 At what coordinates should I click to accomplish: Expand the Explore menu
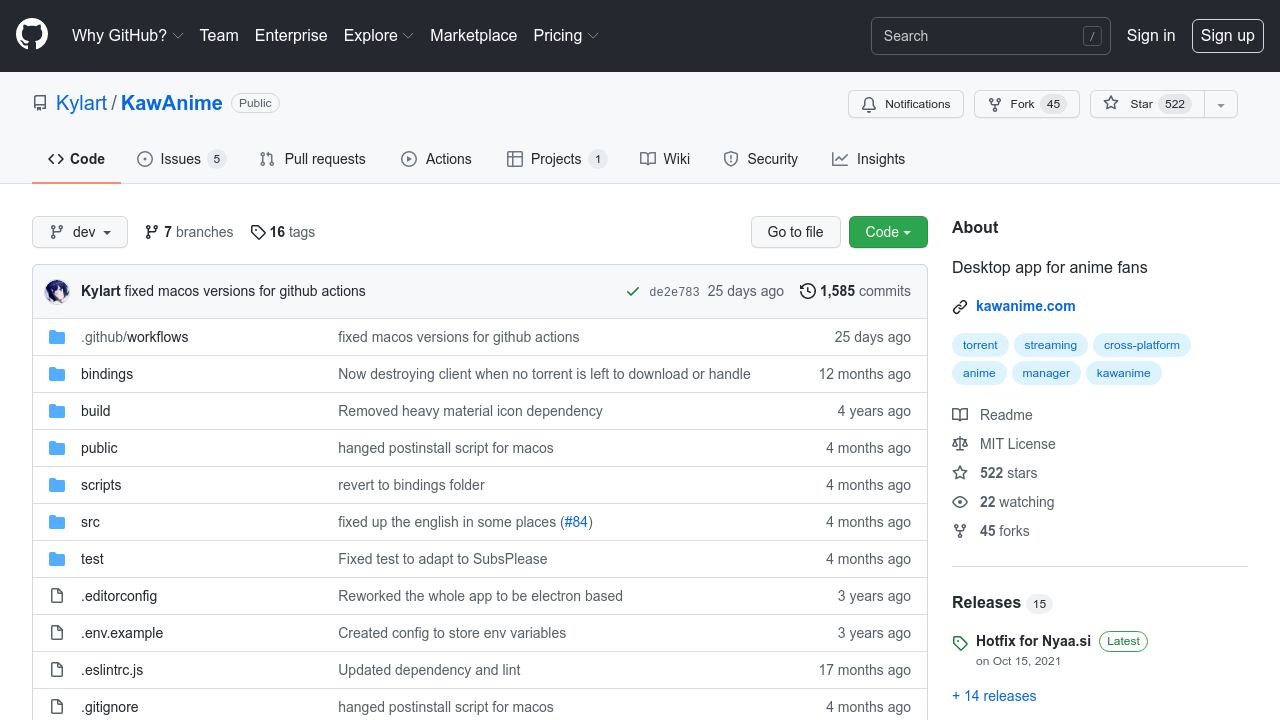[379, 35]
